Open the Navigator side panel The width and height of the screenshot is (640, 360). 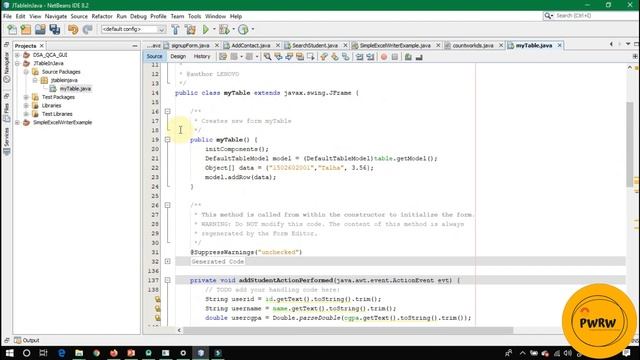coord(6,67)
